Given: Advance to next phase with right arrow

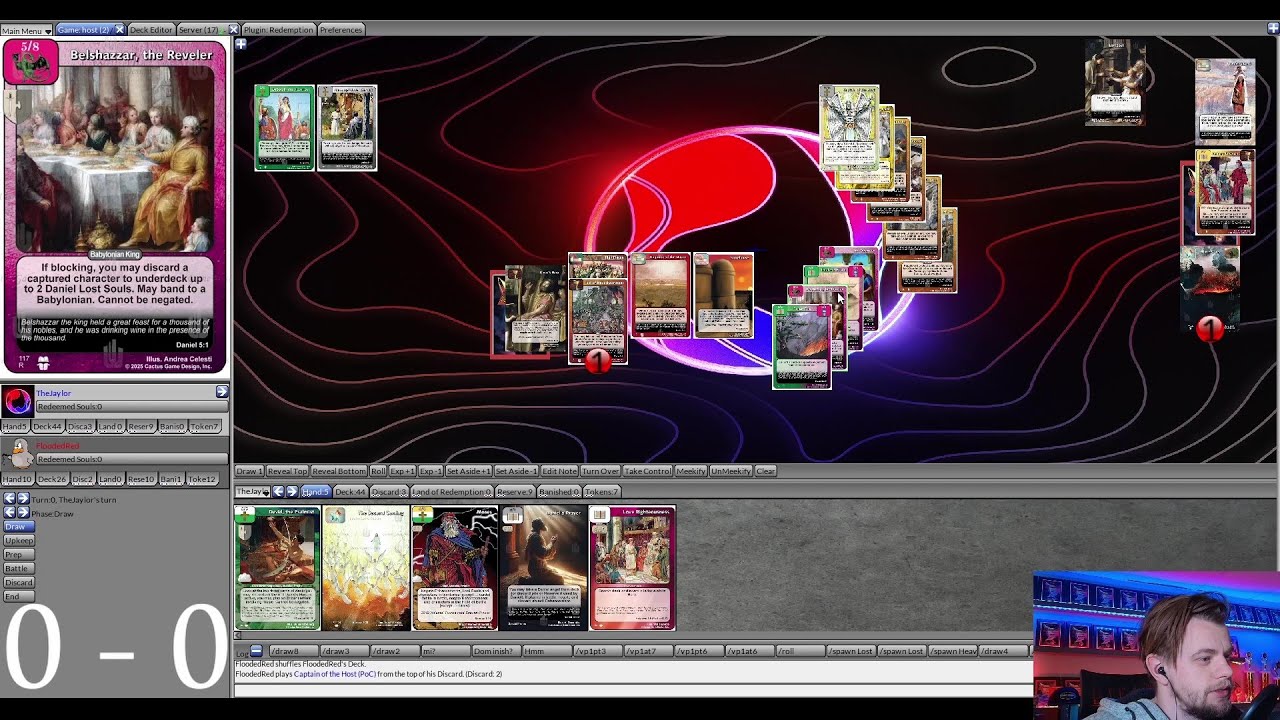Looking at the screenshot, I should click(x=23, y=513).
